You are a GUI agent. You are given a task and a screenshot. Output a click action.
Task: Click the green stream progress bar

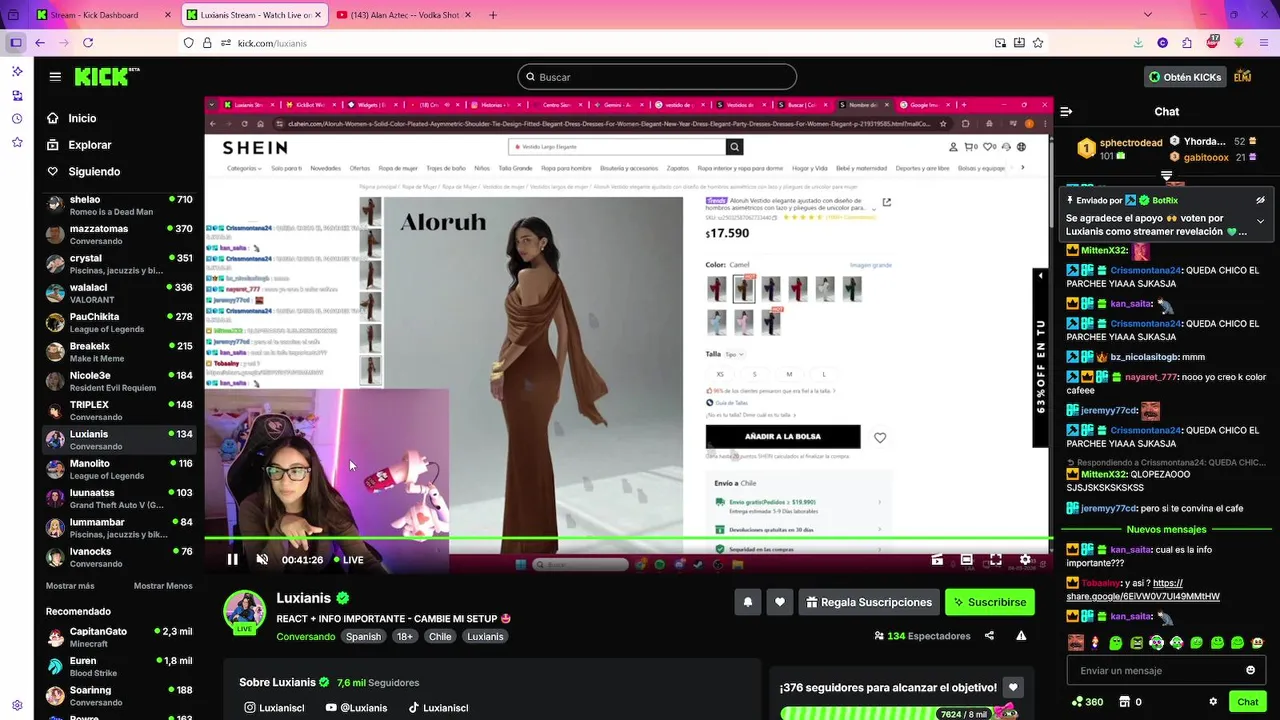[628, 539]
